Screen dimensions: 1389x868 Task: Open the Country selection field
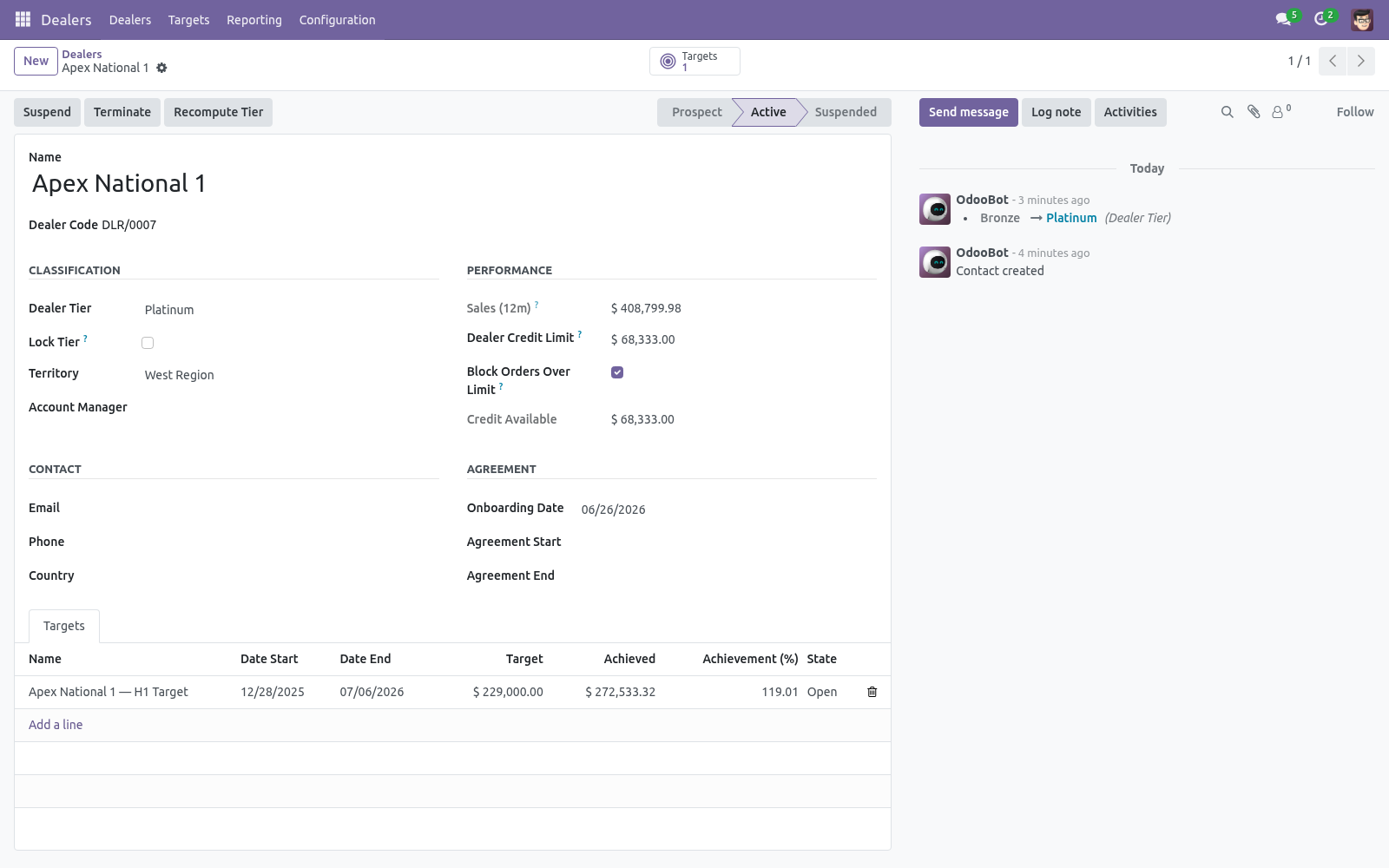click(290, 576)
